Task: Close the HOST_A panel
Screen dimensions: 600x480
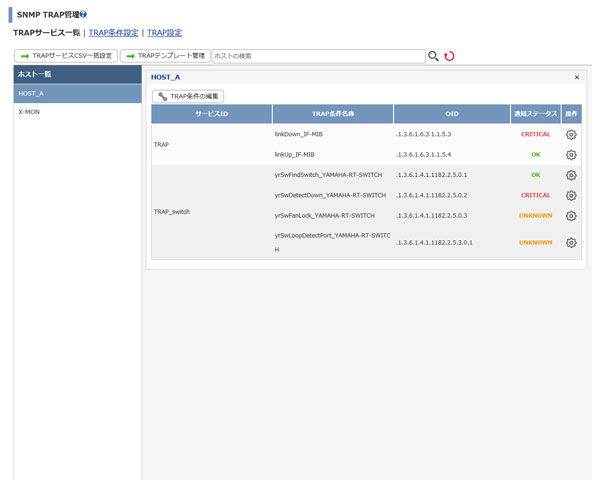Action: (x=577, y=77)
